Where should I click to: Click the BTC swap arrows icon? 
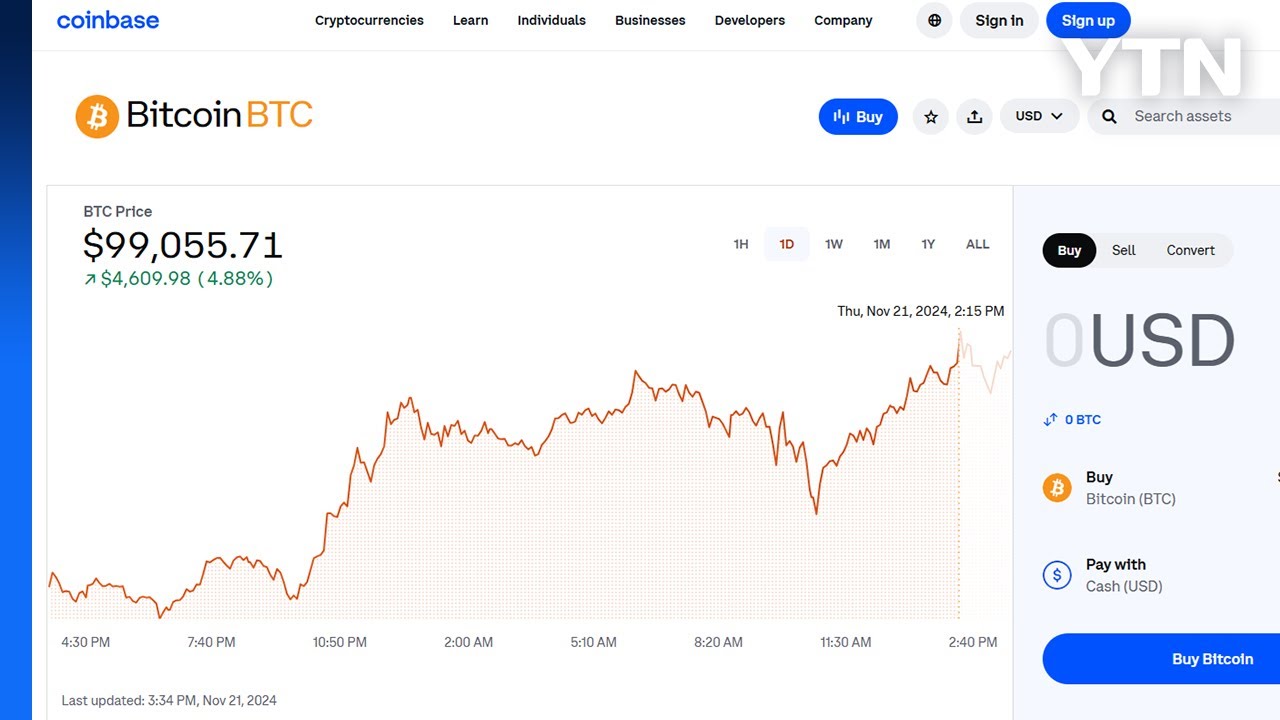point(1050,420)
